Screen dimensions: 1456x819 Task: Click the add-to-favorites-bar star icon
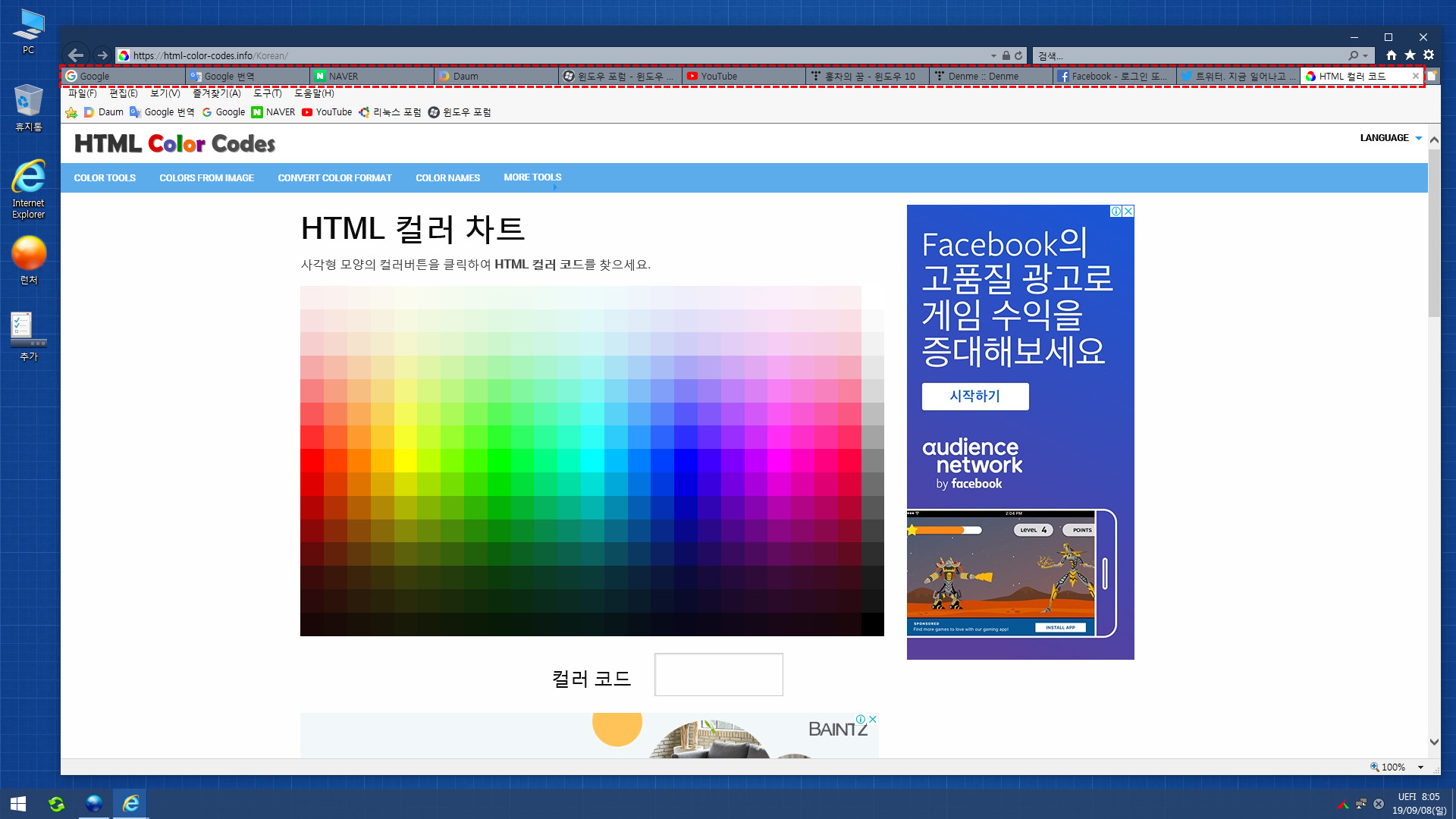coord(71,112)
